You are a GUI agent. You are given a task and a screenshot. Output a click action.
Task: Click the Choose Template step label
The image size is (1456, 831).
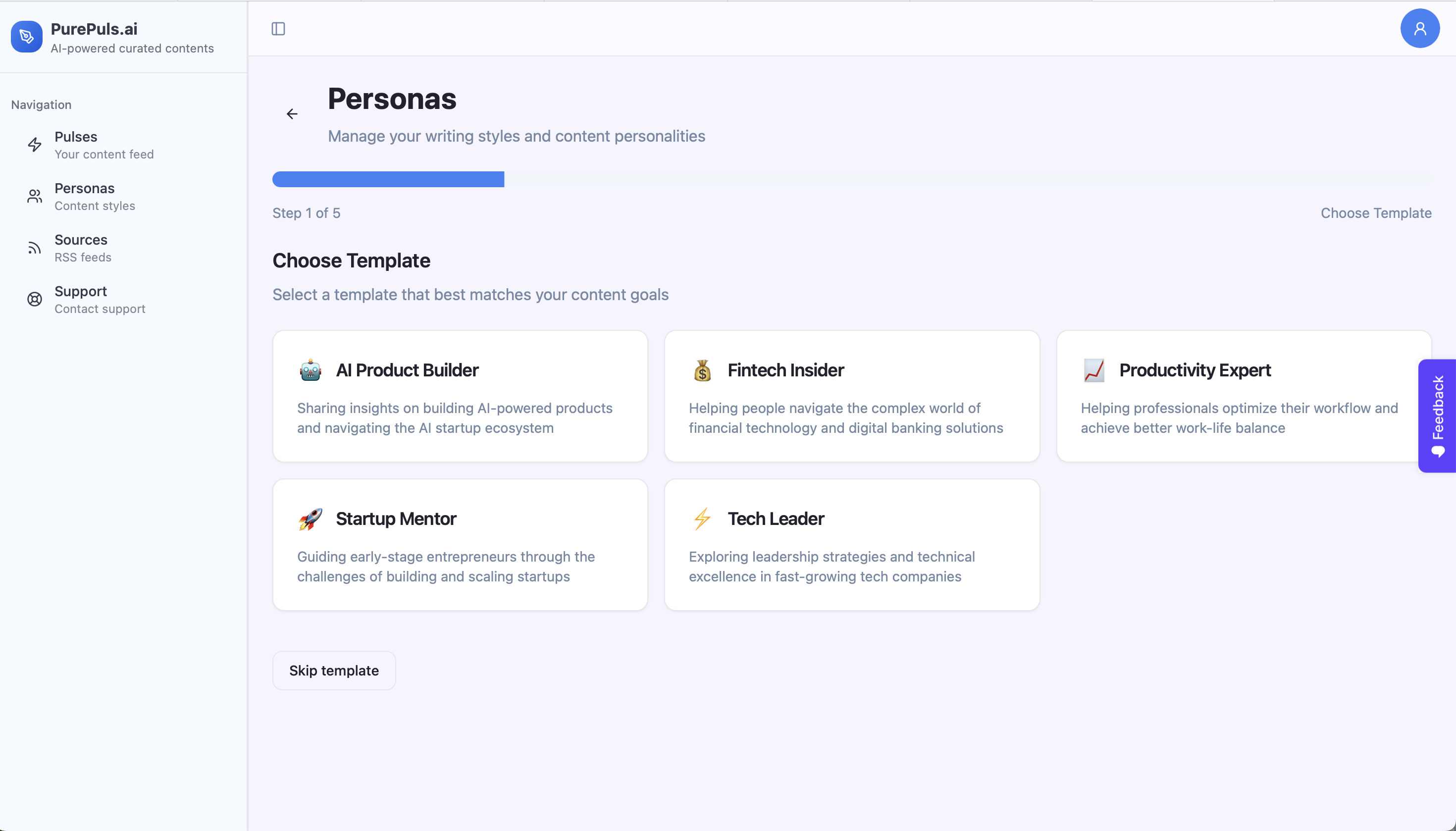tap(1376, 212)
